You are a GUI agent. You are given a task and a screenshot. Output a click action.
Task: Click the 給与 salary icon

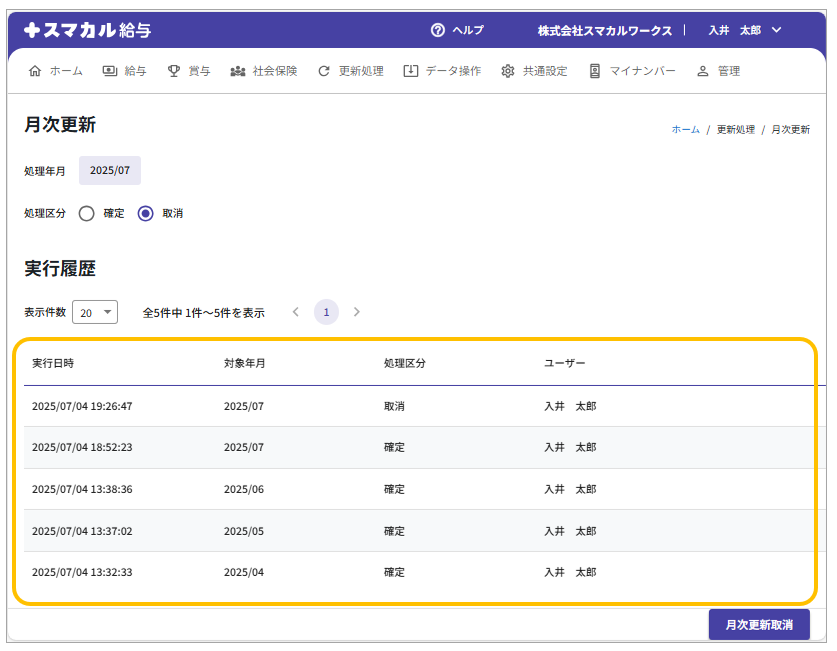(x=108, y=71)
